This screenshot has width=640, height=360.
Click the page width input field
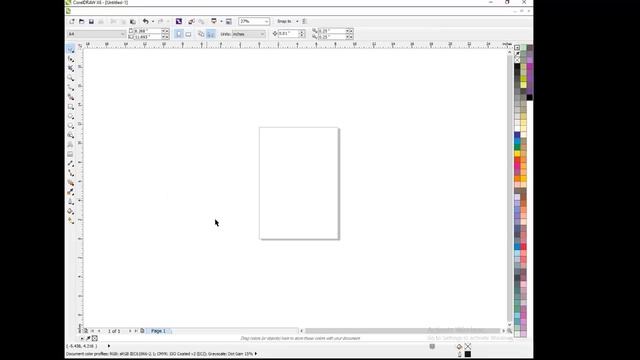tap(147, 31)
